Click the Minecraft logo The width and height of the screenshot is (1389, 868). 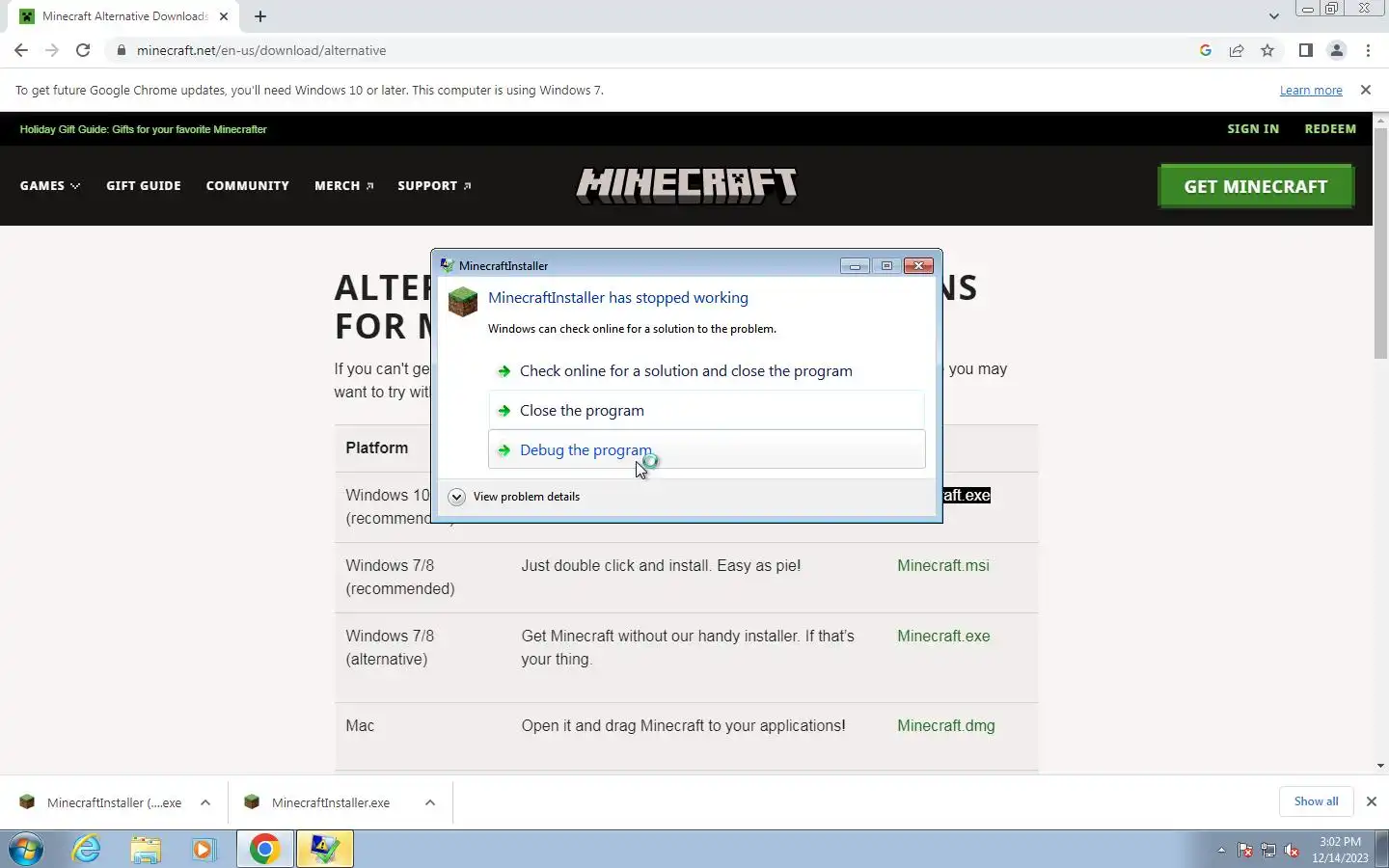click(687, 185)
